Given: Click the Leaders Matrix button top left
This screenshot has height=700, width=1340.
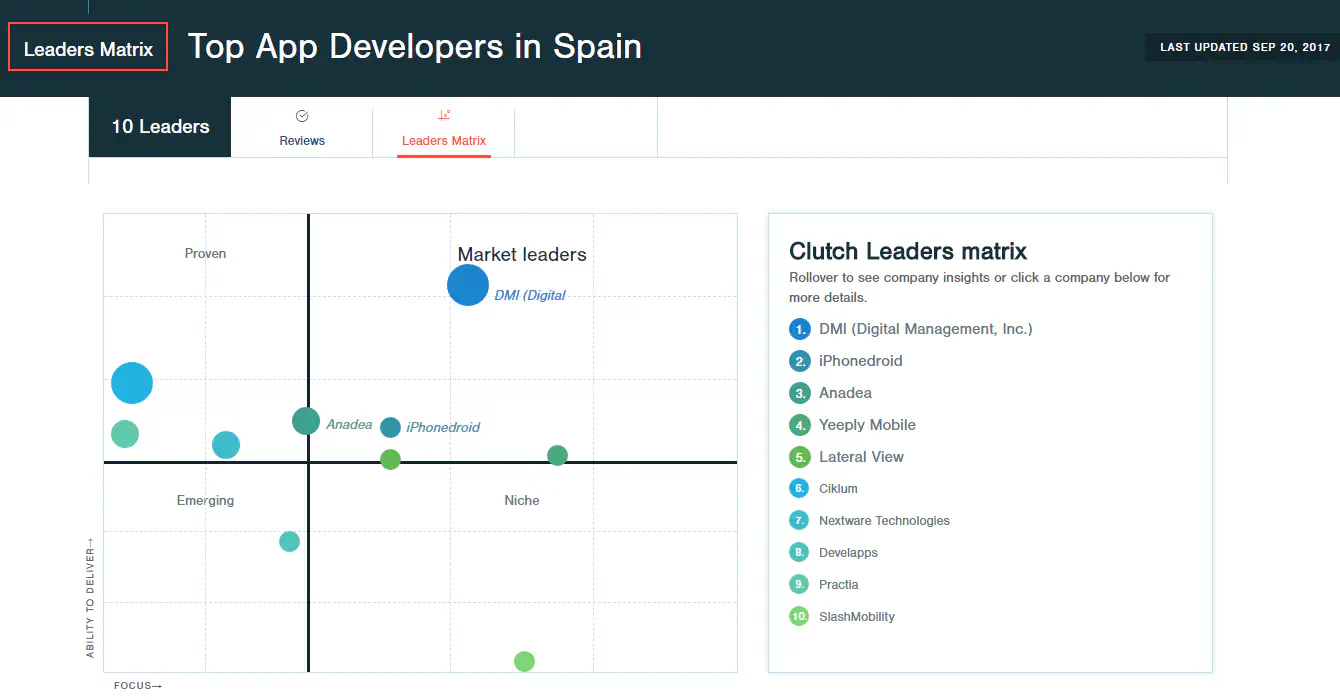Looking at the screenshot, I should click(x=87, y=46).
